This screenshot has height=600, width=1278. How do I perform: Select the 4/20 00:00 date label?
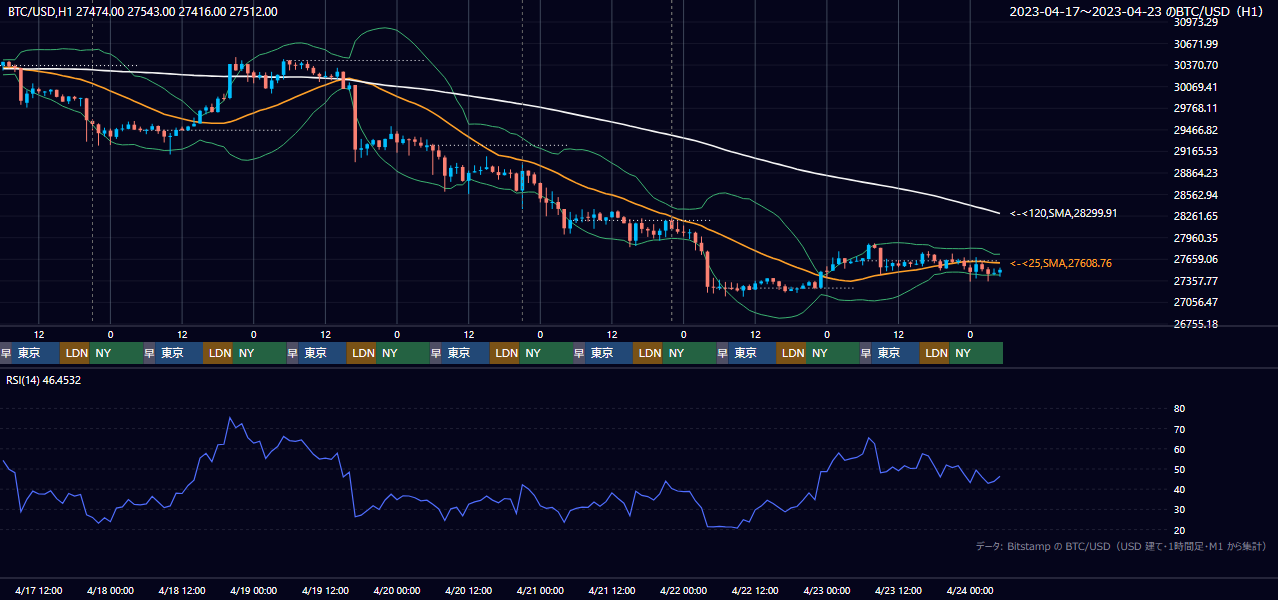pos(397,590)
